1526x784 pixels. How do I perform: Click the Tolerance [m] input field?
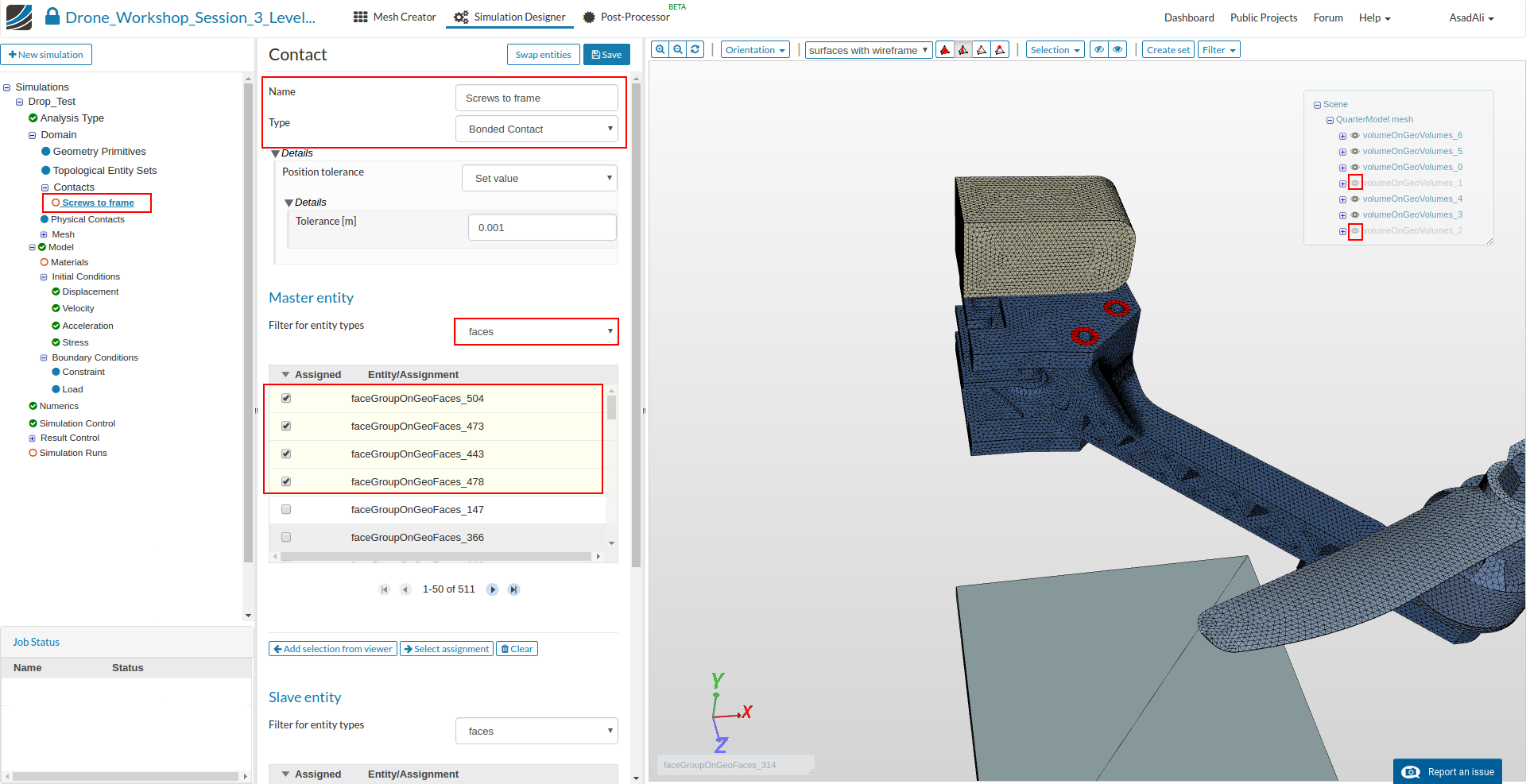(x=542, y=227)
